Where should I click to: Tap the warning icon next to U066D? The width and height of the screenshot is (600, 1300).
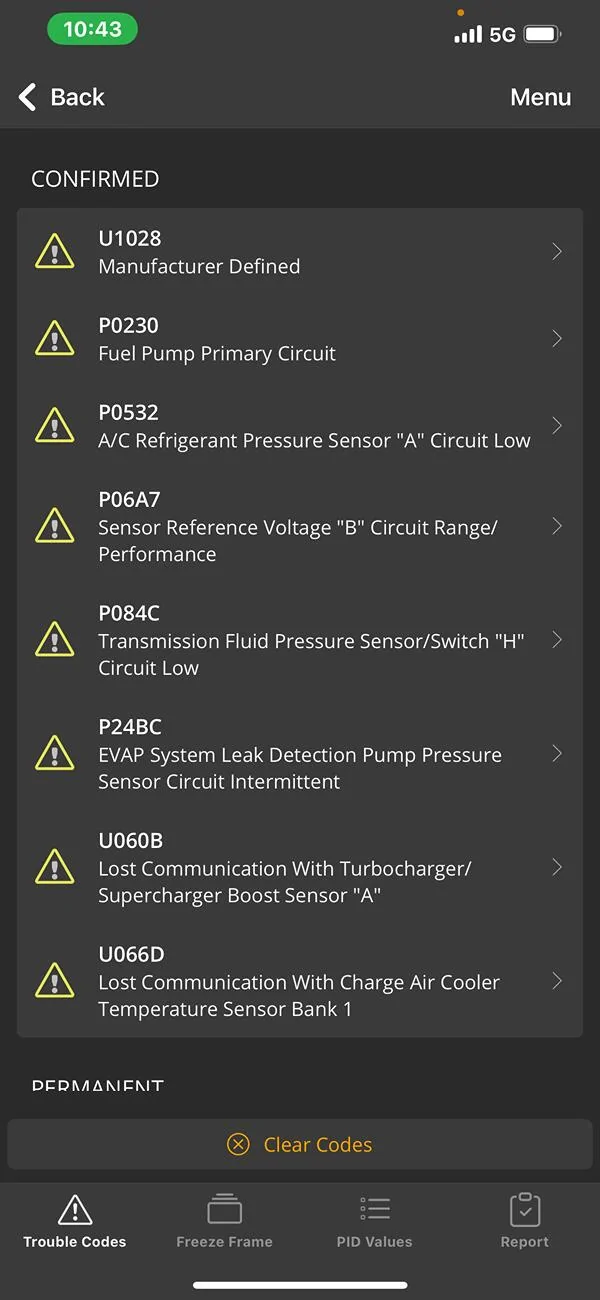(55, 981)
